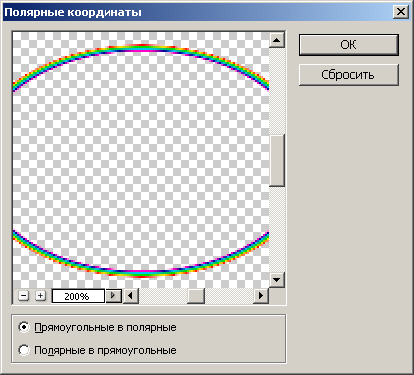Zoom out preview with the minus button
Image resolution: width=414 pixels, height=375 pixels.
[23, 296]
